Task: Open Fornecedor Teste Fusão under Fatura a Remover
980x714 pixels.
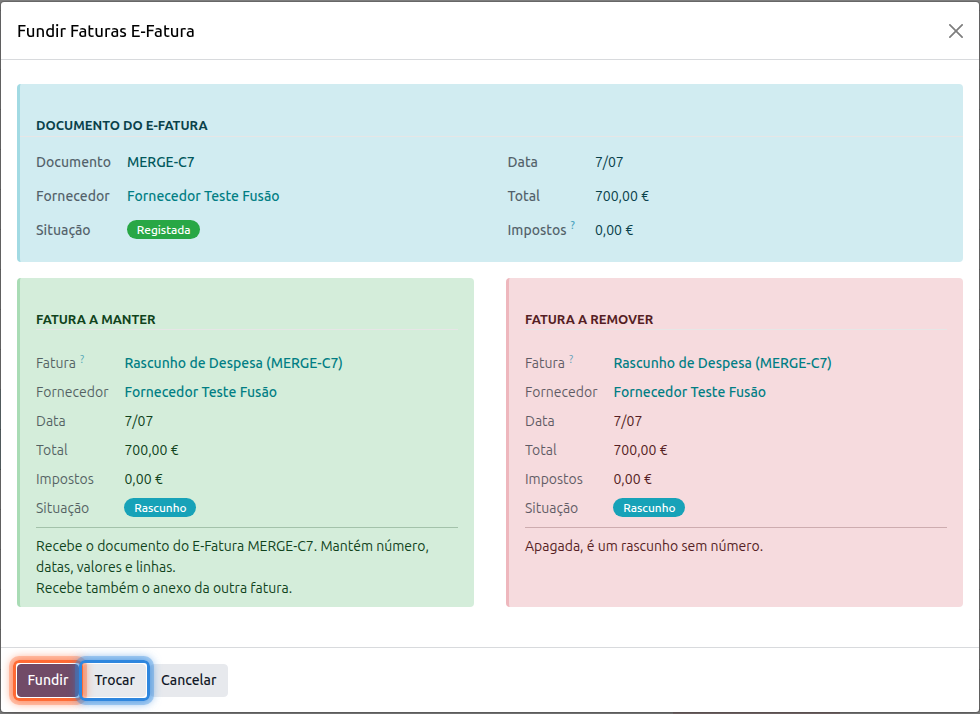Action: click(689, 392)
